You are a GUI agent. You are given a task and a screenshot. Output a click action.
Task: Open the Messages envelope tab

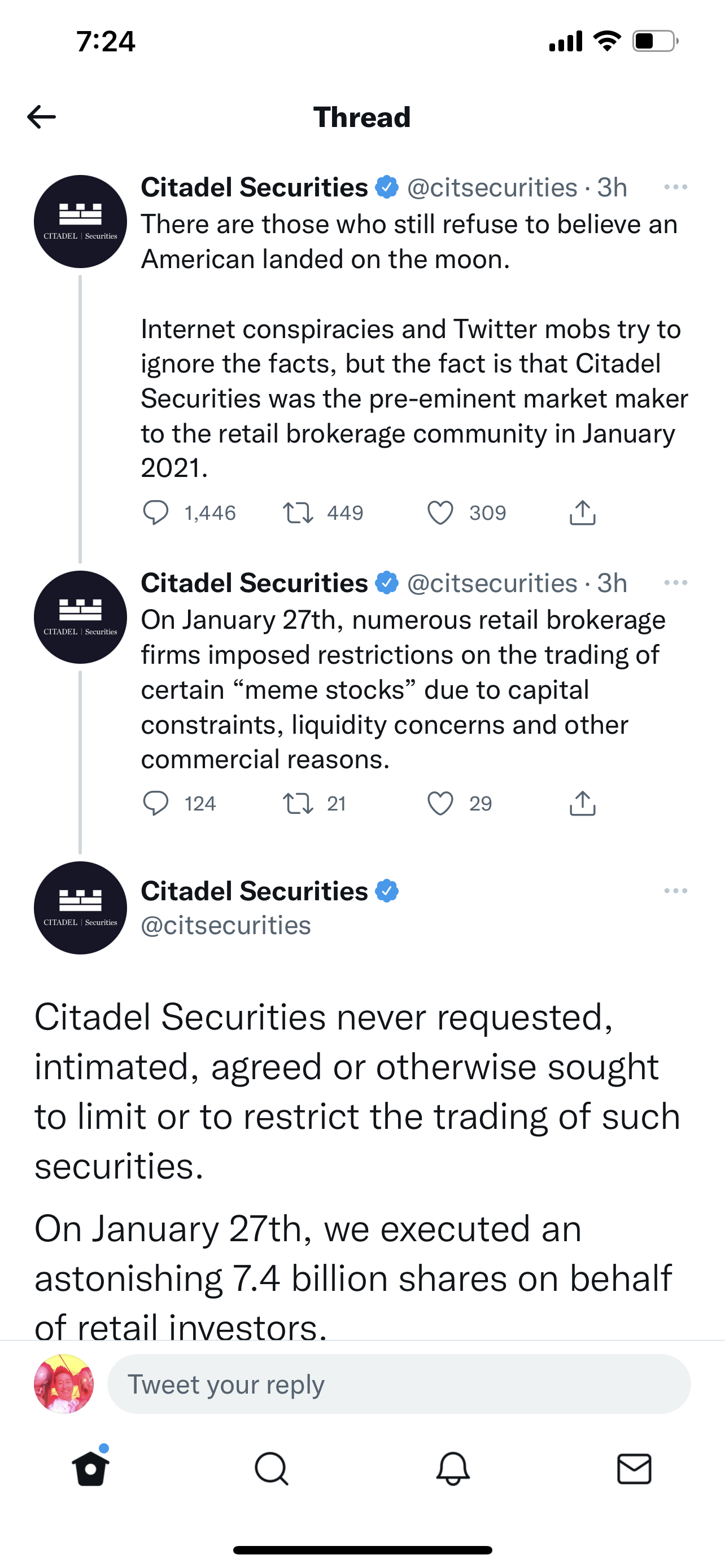[634, 1469]
